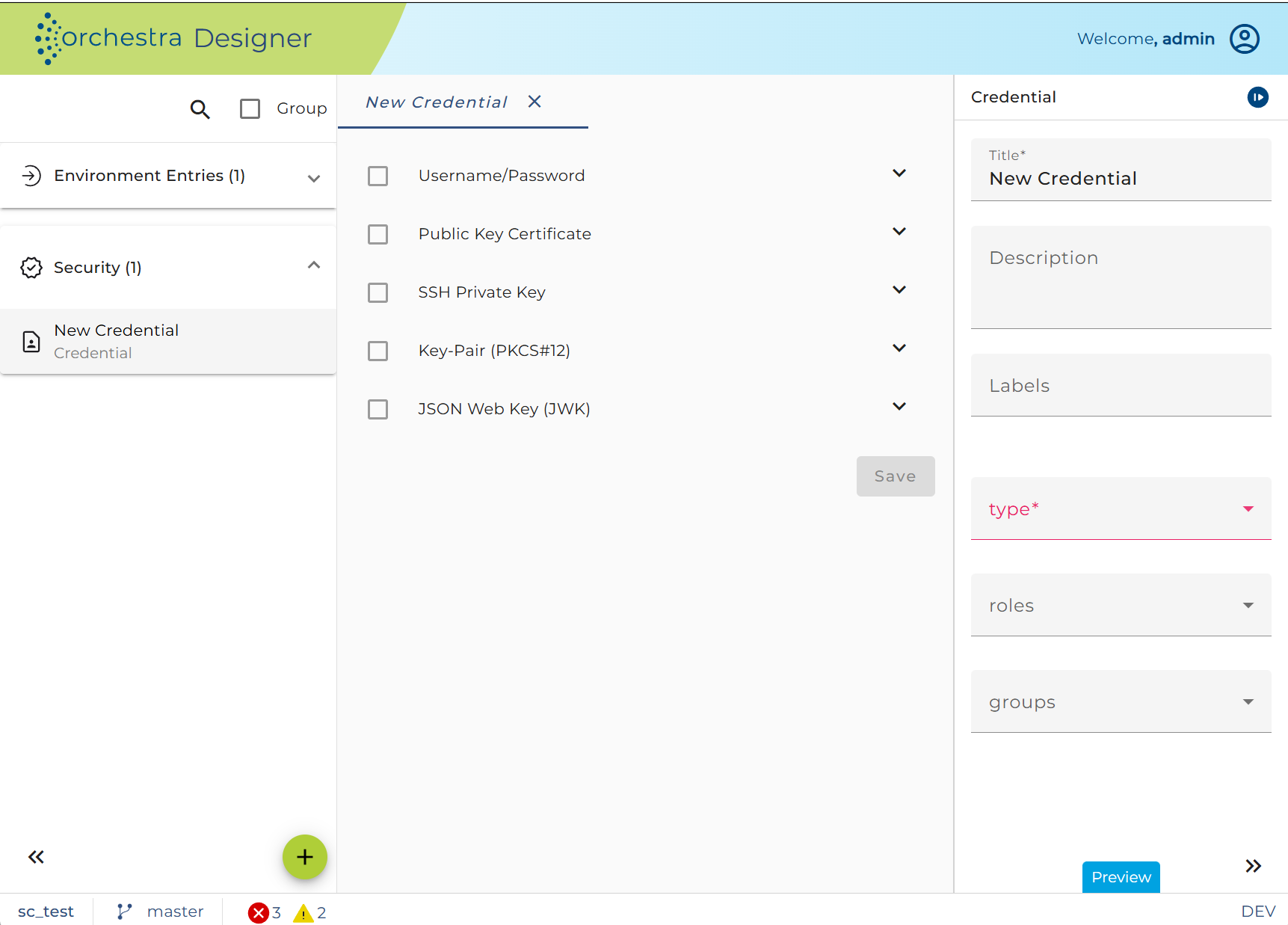Click into the Description field
Image resolution: width=1288 pixels, height=925 pixels.
[x=1121, y=277]
